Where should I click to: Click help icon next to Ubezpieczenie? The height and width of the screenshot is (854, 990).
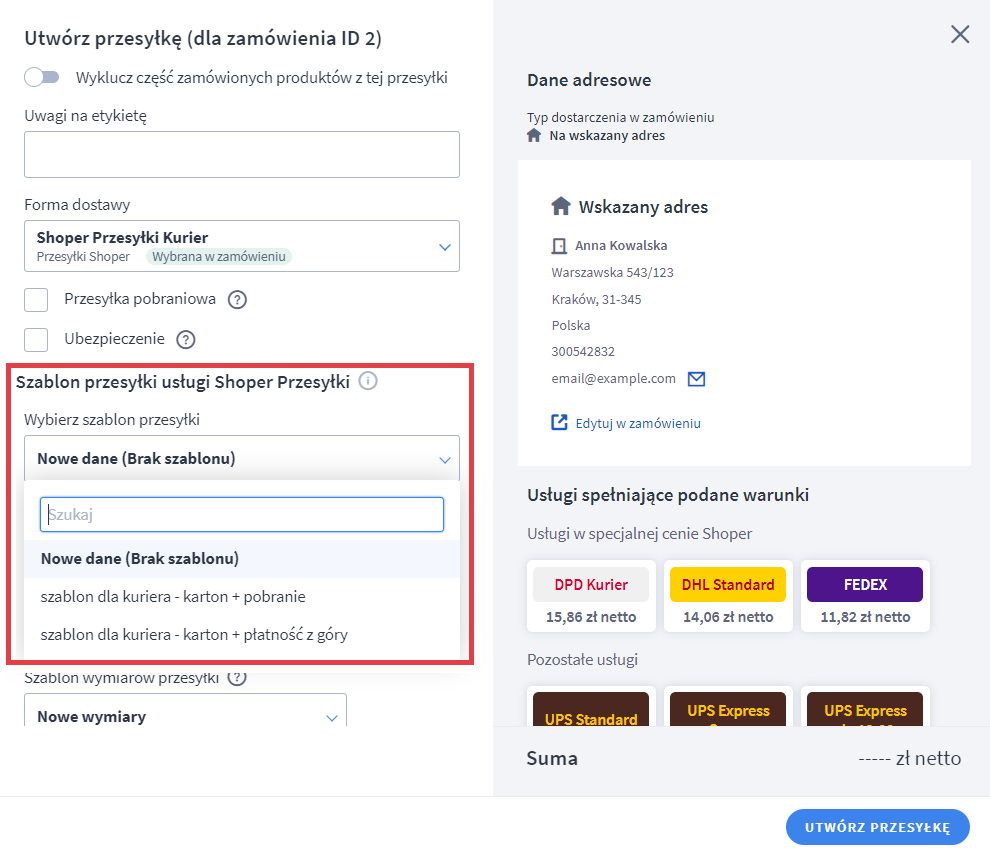186,340
